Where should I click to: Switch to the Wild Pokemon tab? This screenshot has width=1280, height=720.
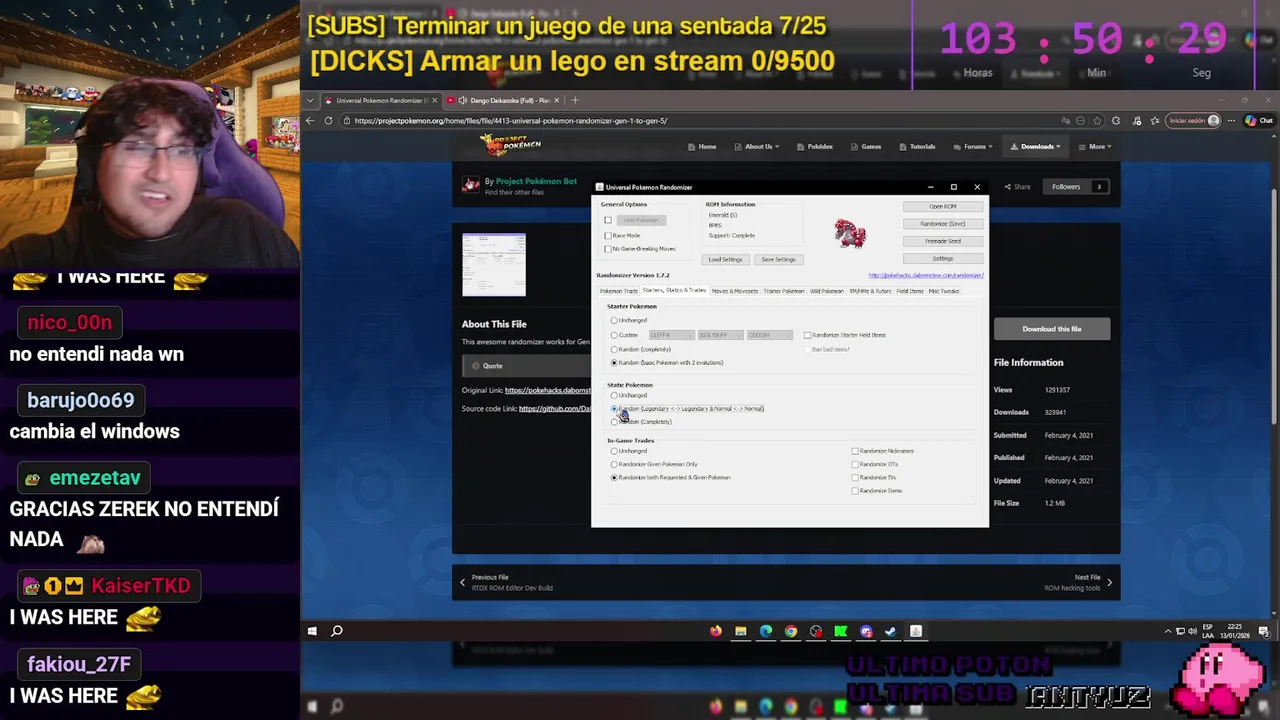(x=827, y=291)
